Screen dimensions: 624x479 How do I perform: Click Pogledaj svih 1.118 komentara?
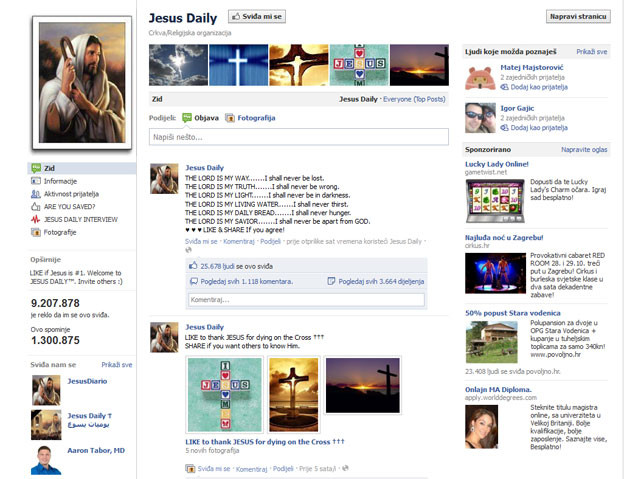[x=247, y=281]
